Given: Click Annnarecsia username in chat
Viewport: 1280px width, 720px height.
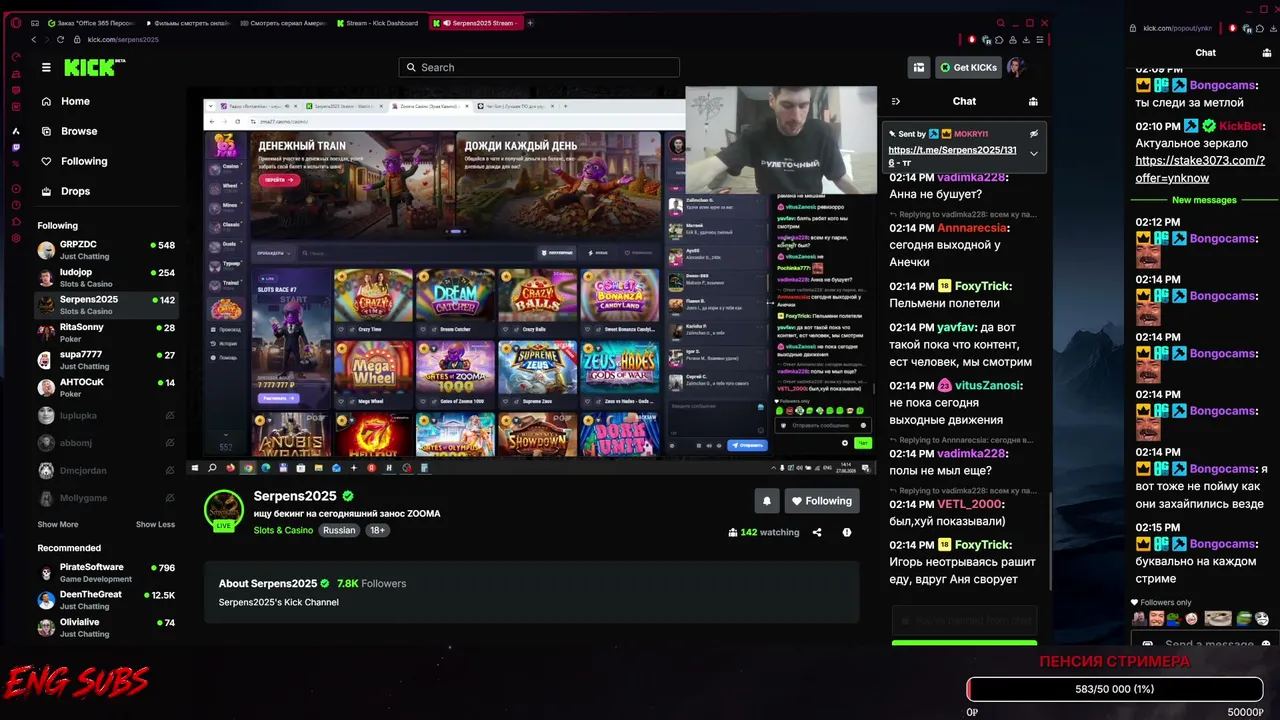Looking at the screenshot, I should coord(972,228).
